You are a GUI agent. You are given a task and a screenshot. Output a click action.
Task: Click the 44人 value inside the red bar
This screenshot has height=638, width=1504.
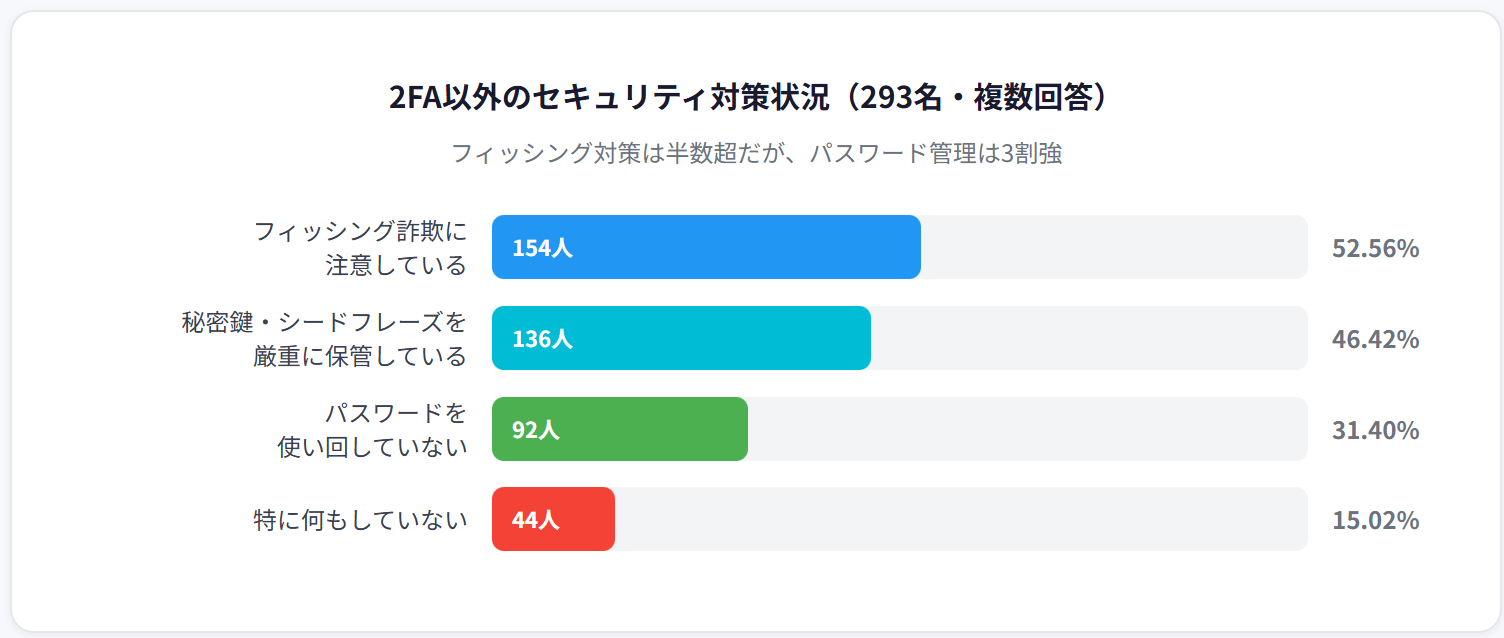pos(535,520)
